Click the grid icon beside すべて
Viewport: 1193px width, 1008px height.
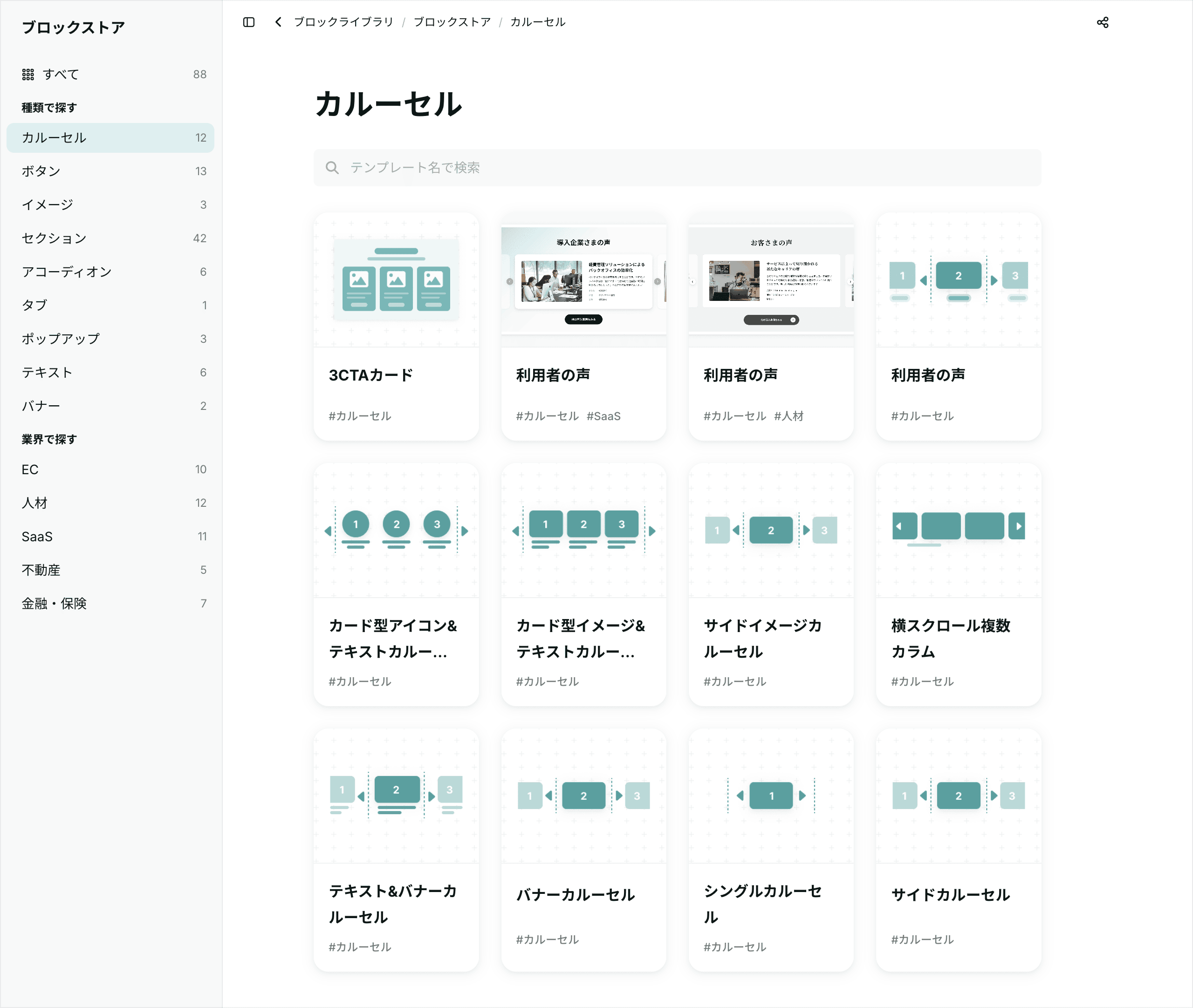(28, 74)
